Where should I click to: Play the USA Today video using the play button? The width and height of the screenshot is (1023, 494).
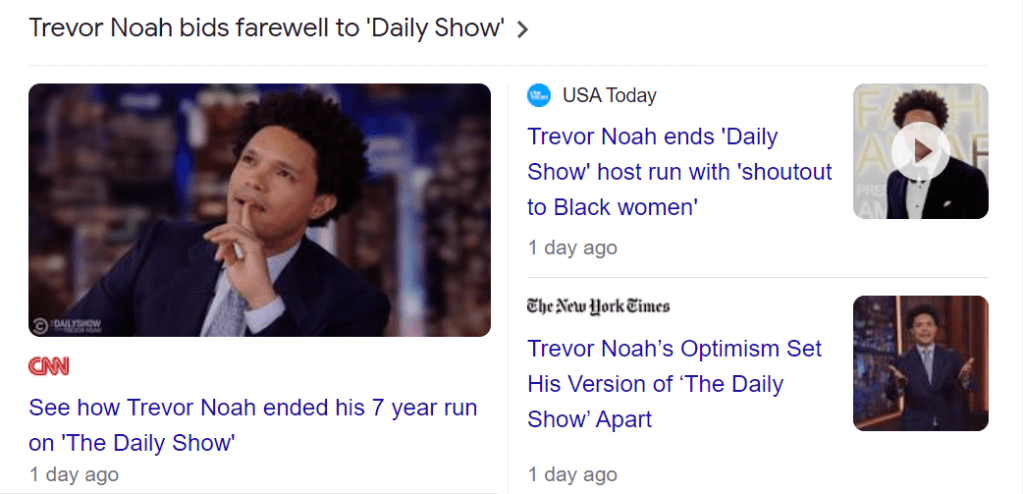(x=921, y=151)
